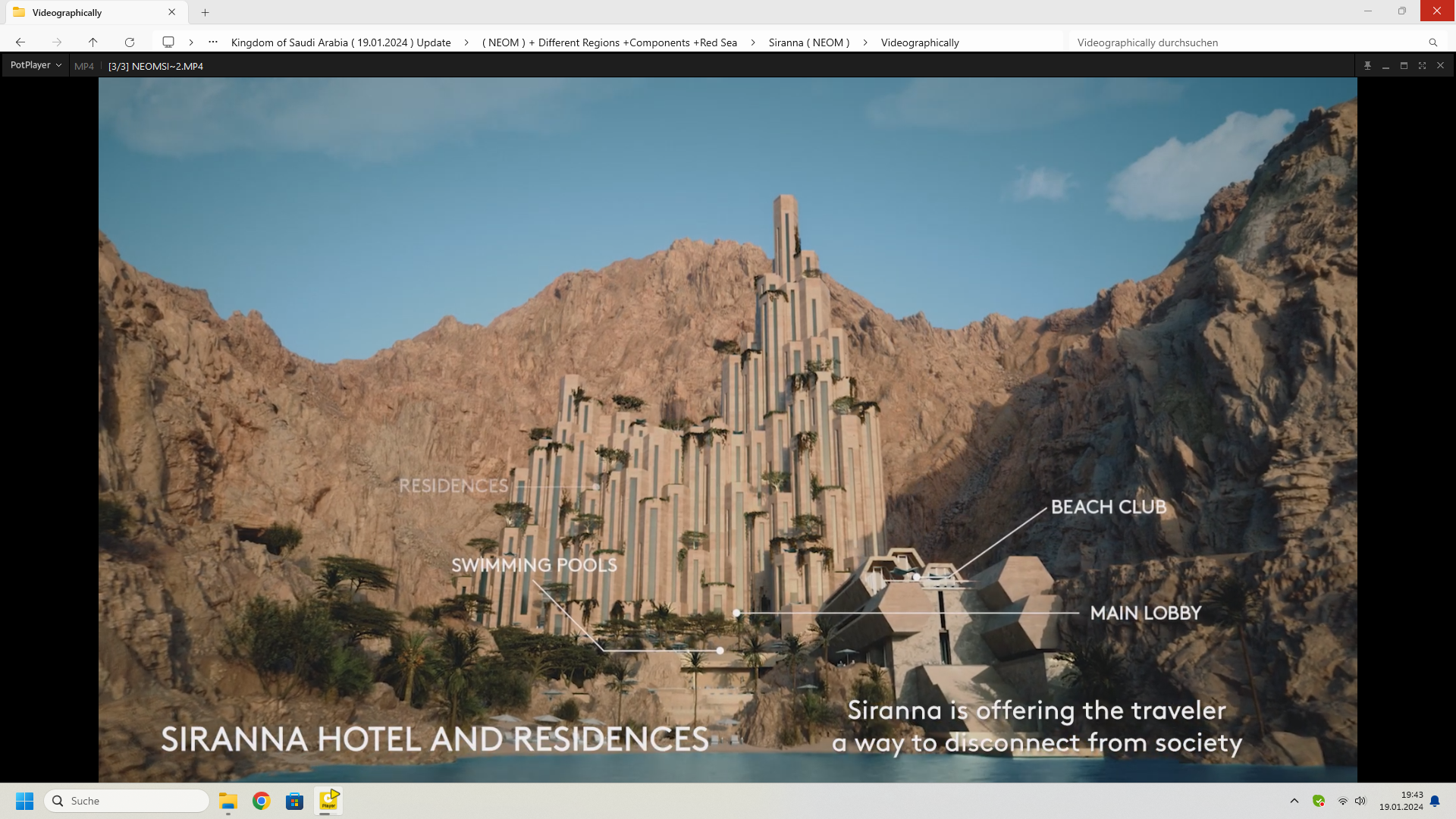This screenshot has height=819, width=1456.
Task: Open ( NEOM ) + Different Regions breadcrumb
Action: (610, 42)
